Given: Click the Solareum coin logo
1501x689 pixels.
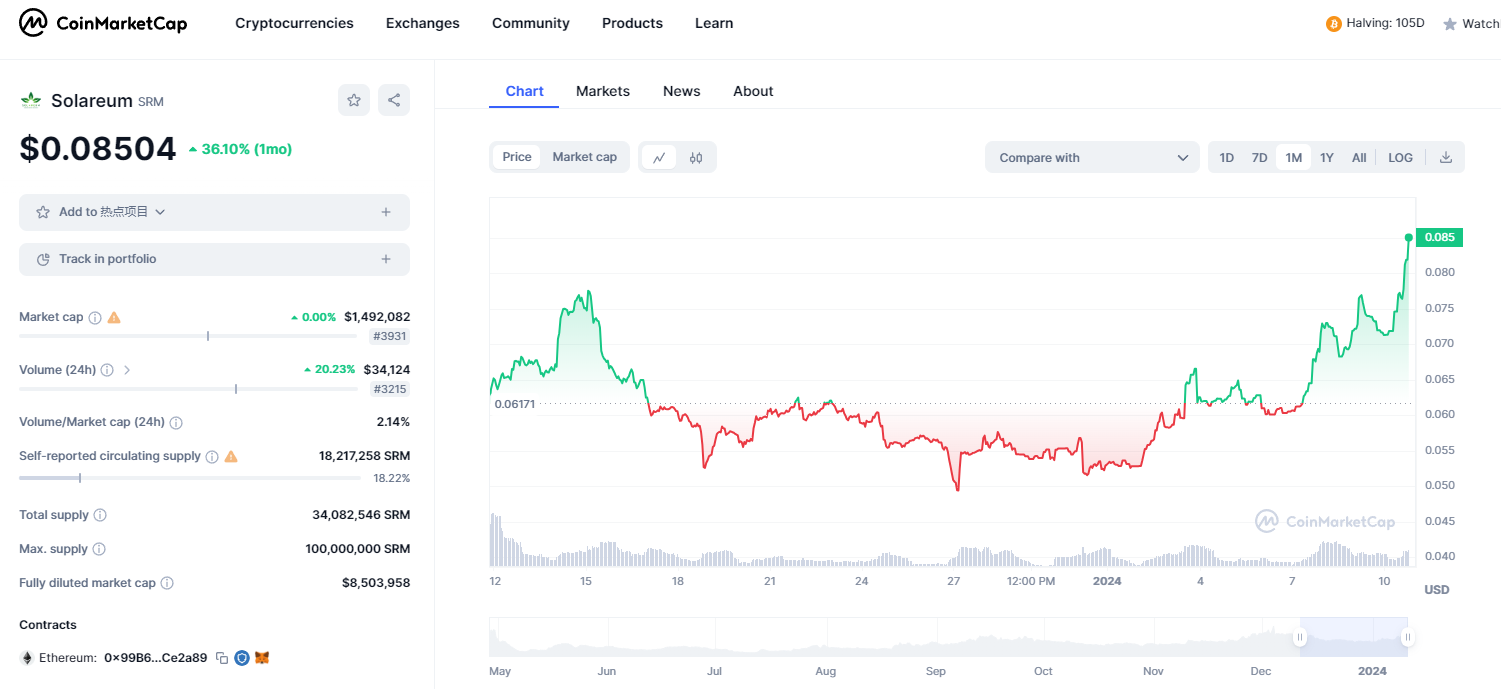Looking at the screenshot, I should point(32,100).
